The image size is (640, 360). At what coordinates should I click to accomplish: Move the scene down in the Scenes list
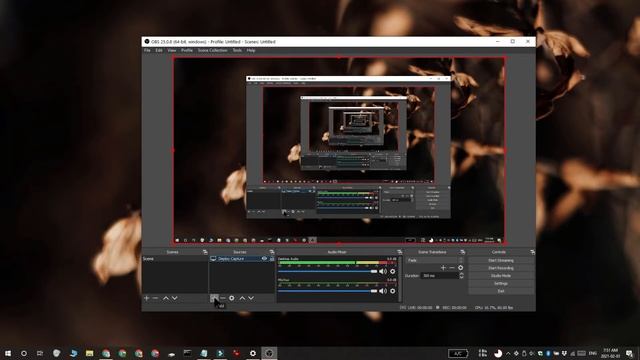(175, 298)
